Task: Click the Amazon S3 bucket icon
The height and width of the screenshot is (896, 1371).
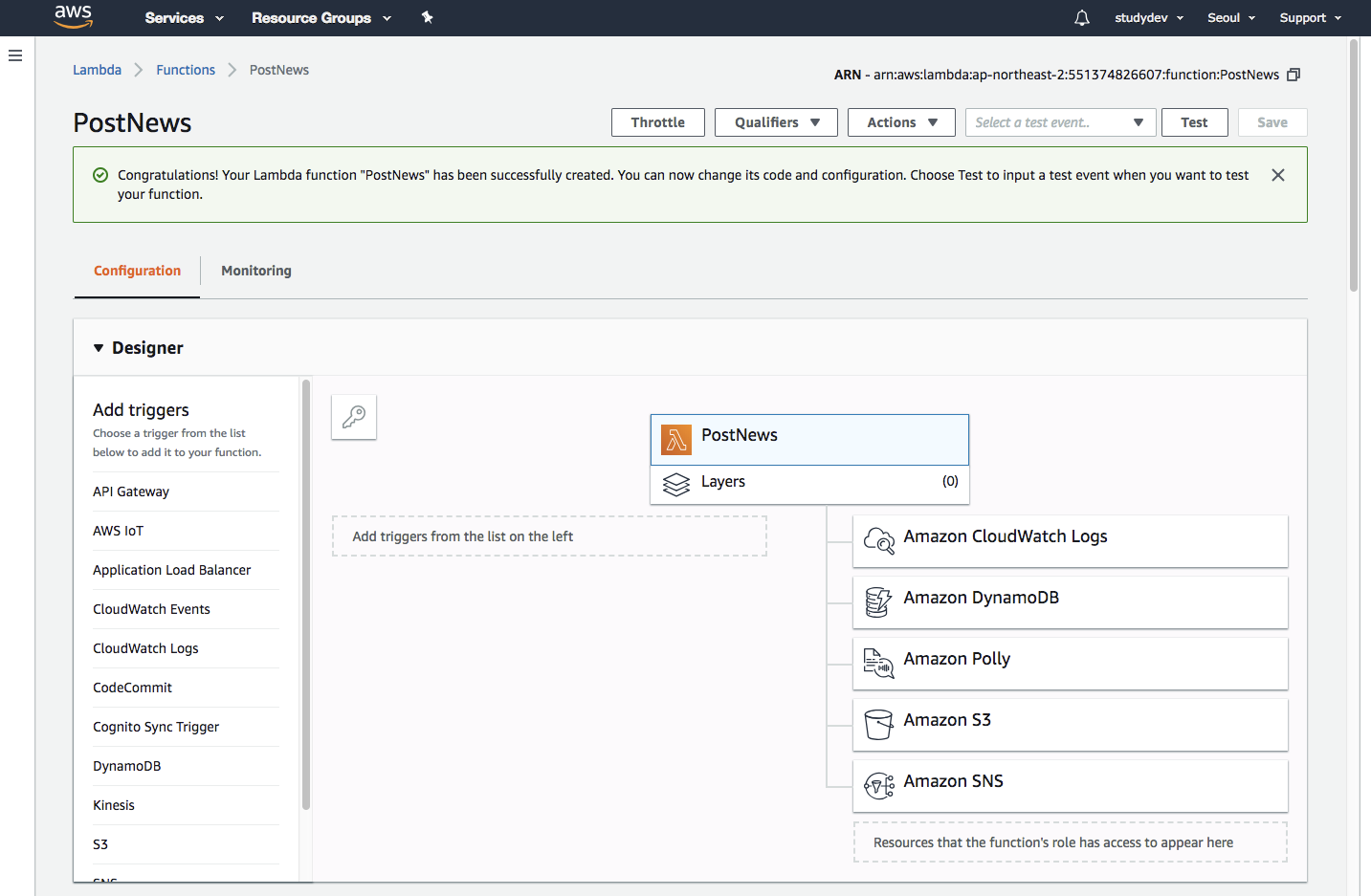Action: (x=878, y=725)
